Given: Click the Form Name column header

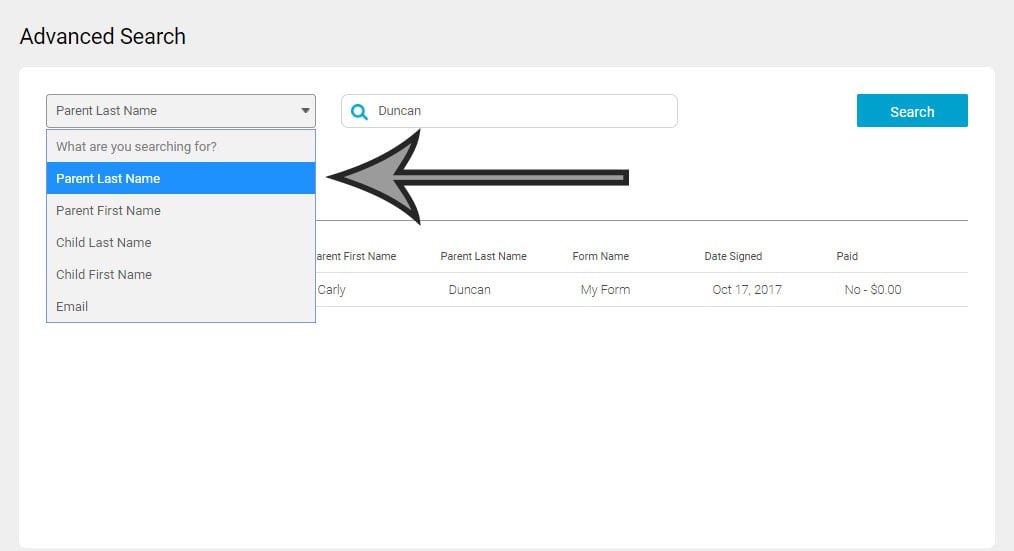Looking at the screenshot, I should tap(600, 256).
